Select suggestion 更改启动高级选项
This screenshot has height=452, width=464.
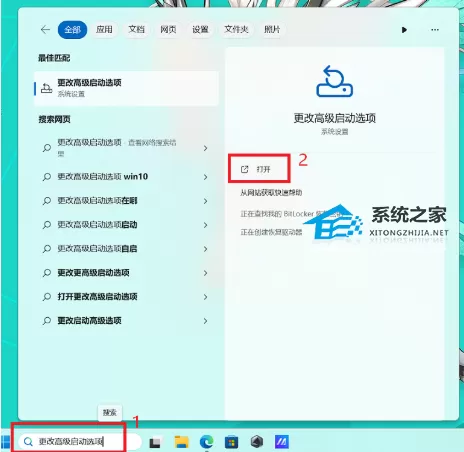[x=89, y=321]
